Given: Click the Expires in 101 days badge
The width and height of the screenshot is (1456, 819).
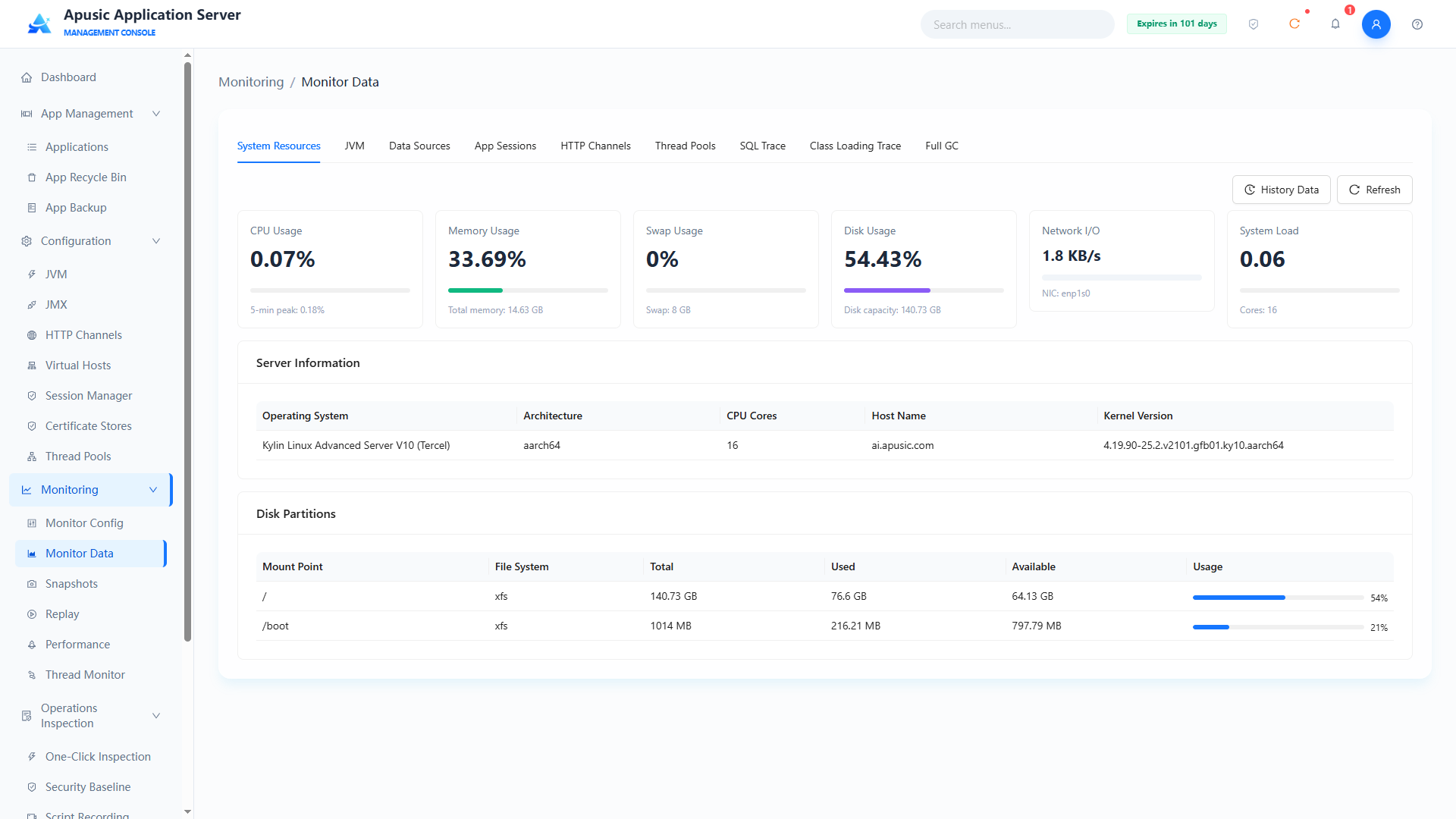Looking at the screenshot, I should point(1176,24).
